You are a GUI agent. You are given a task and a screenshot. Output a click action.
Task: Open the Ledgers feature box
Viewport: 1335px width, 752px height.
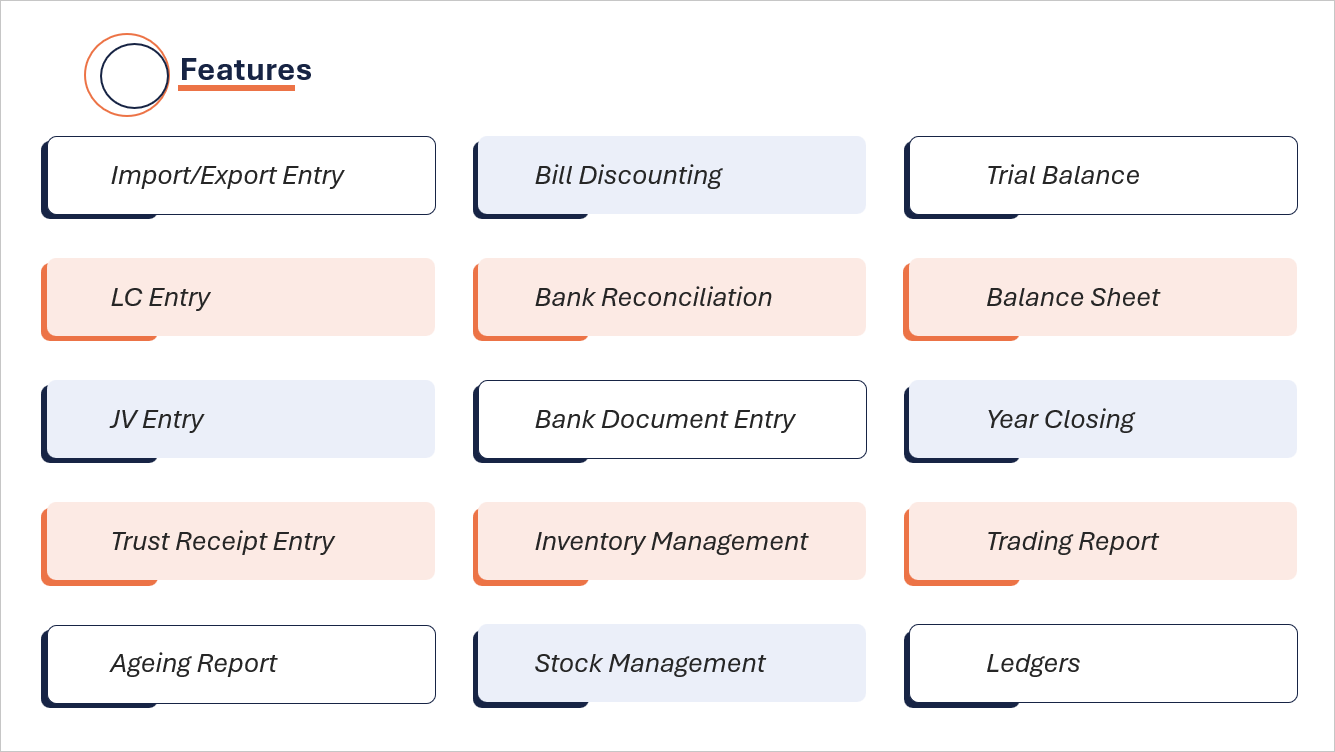pos(1103,664)
